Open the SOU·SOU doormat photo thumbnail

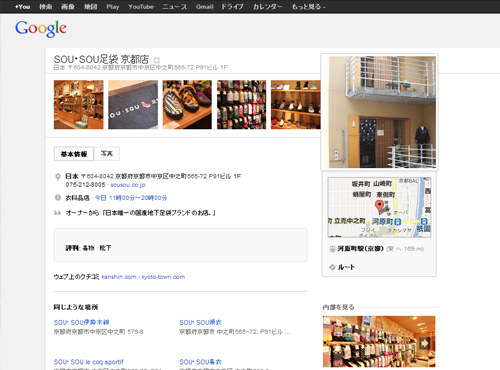133,104
